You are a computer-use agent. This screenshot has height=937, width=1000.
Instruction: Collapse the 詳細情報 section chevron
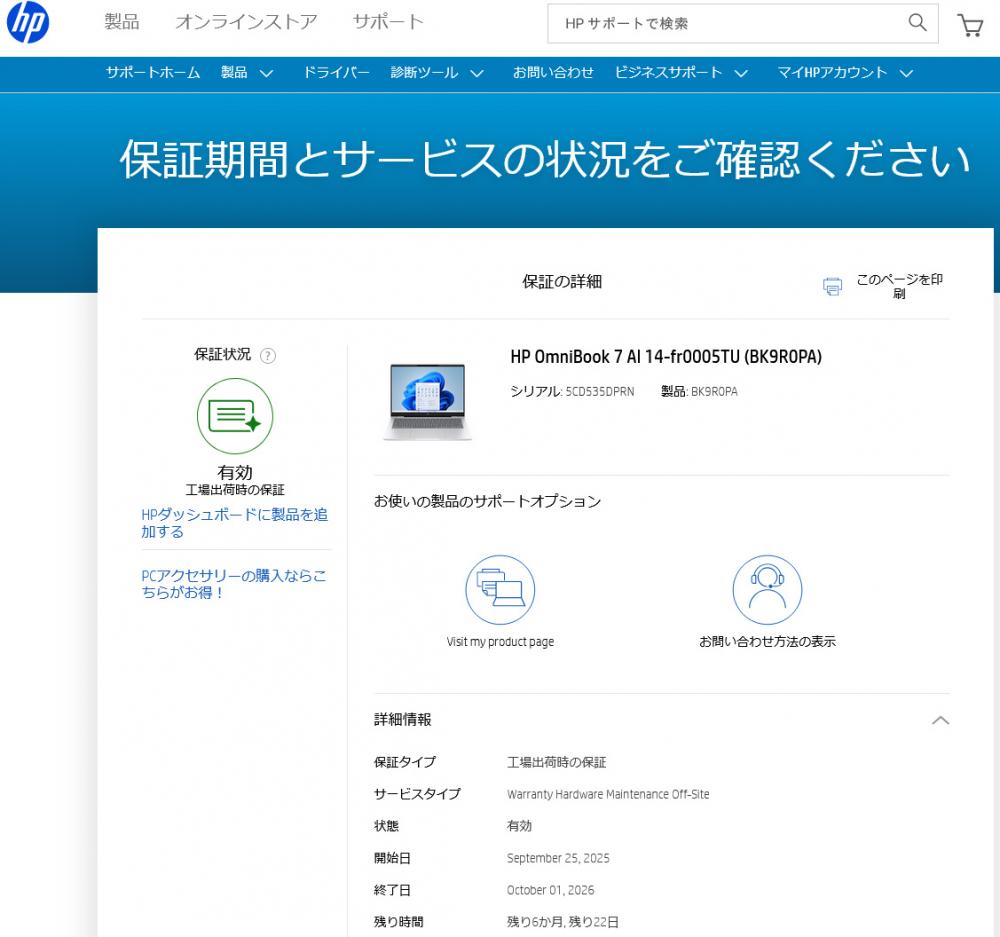coord(940,720)
